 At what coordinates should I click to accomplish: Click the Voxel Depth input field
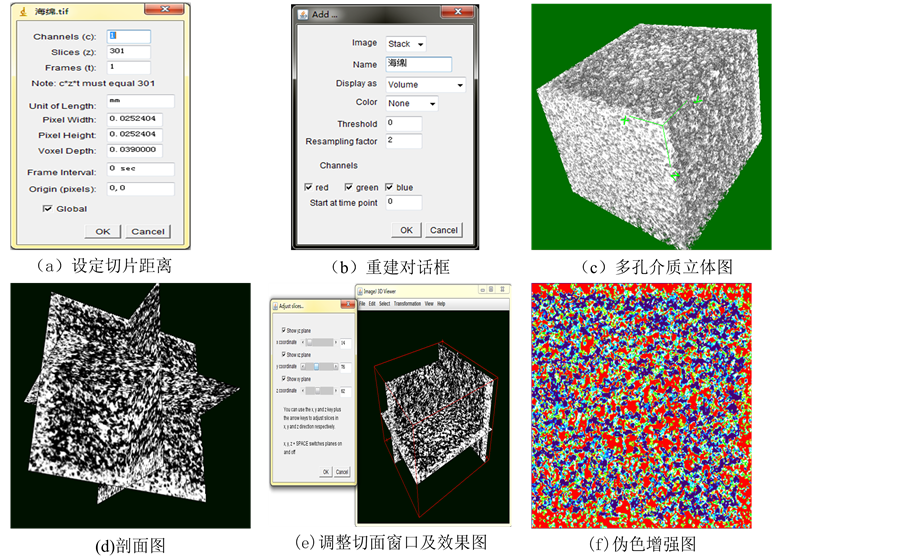tap(135, 150)
